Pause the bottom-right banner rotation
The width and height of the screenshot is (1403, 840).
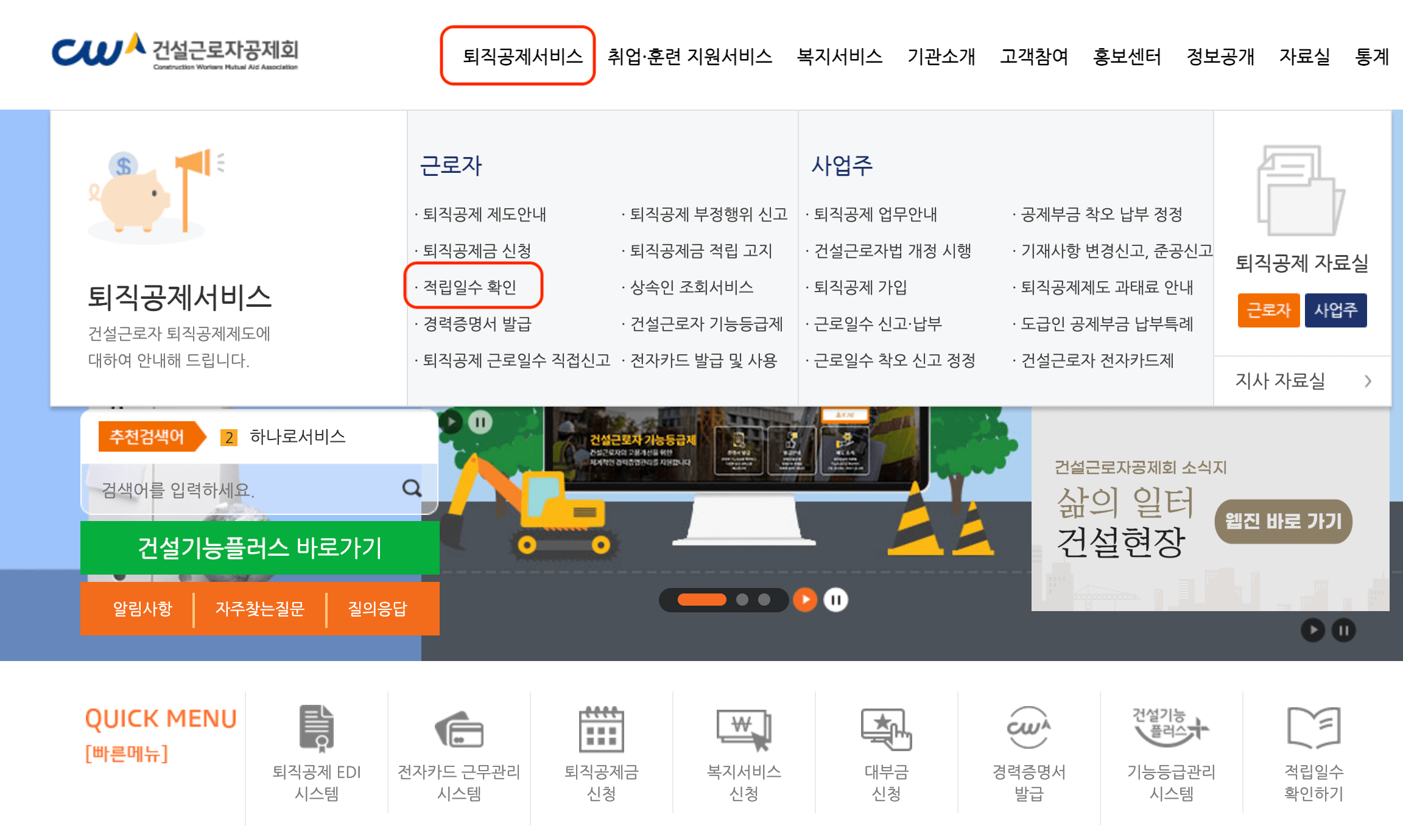[1343, 631]
